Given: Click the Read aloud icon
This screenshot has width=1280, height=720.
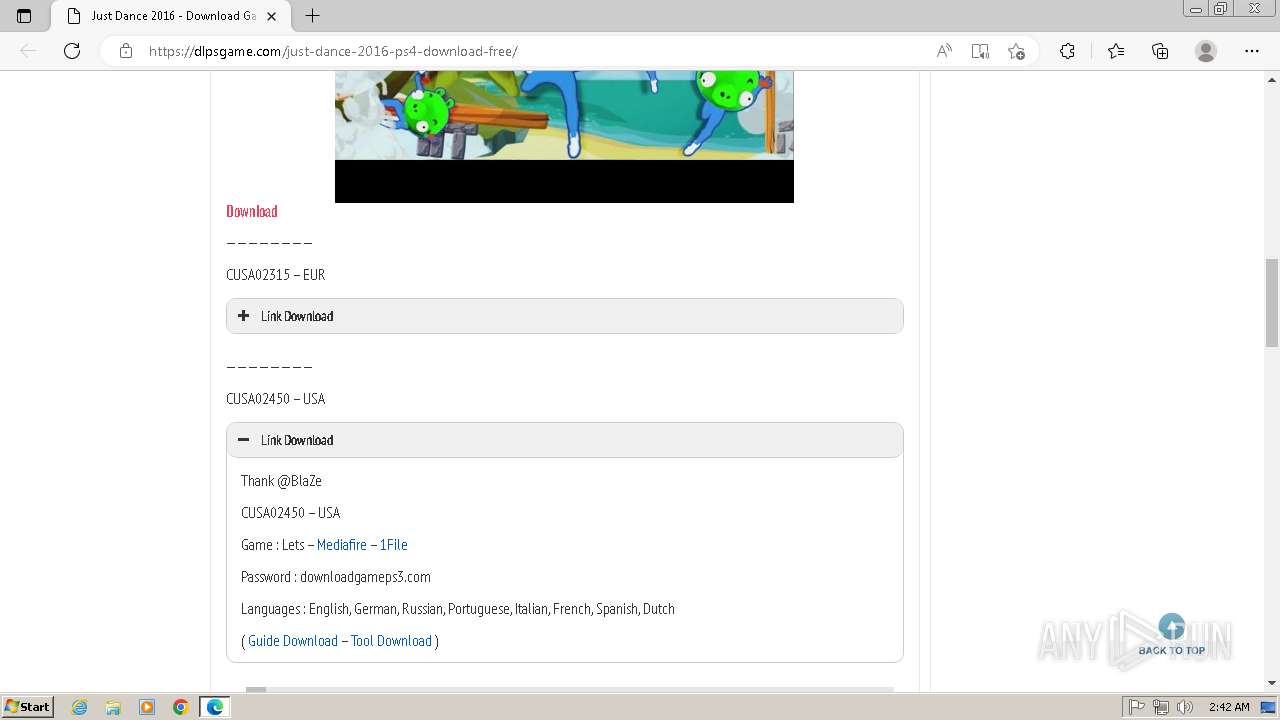Looking at the screenshot, I should [944, 51].
